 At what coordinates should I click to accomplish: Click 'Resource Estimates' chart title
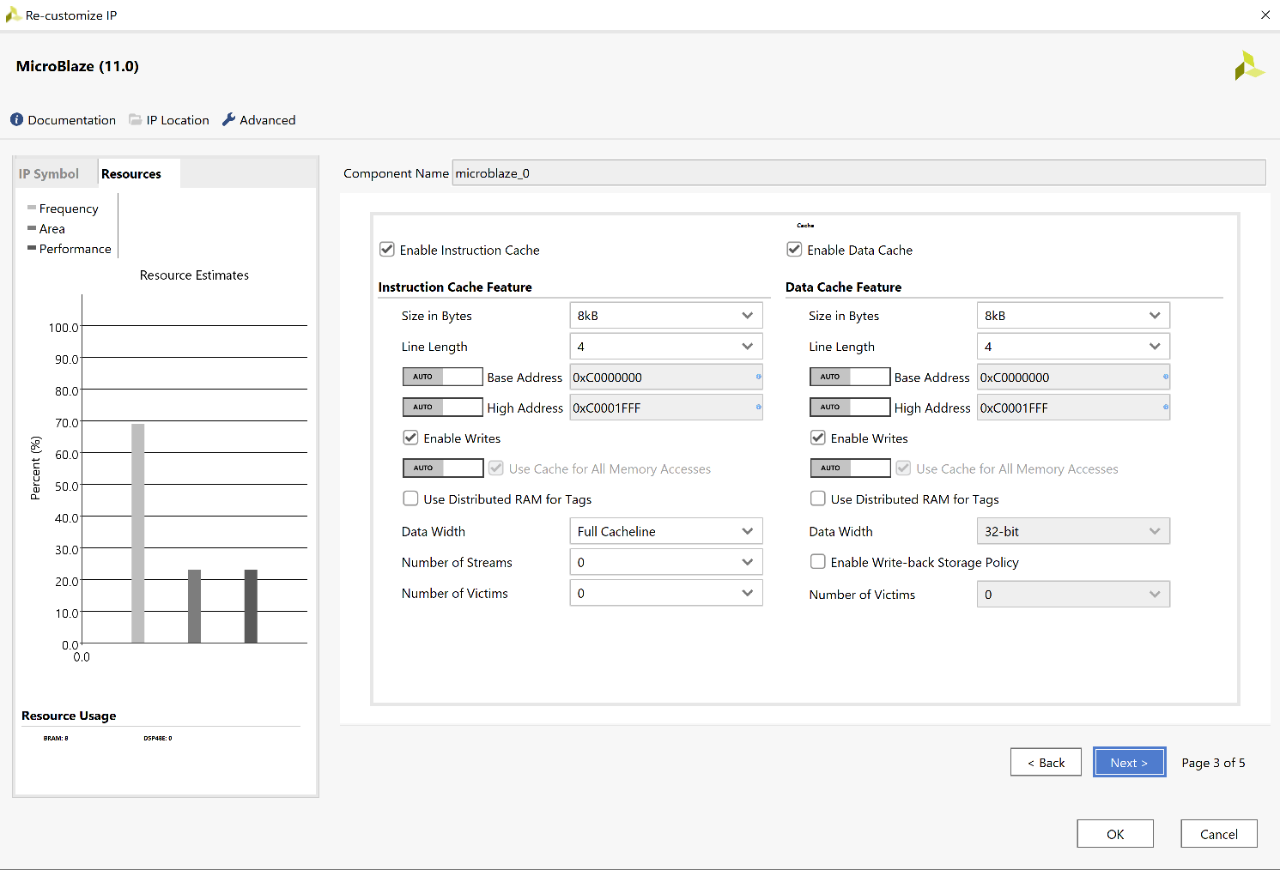194,275
